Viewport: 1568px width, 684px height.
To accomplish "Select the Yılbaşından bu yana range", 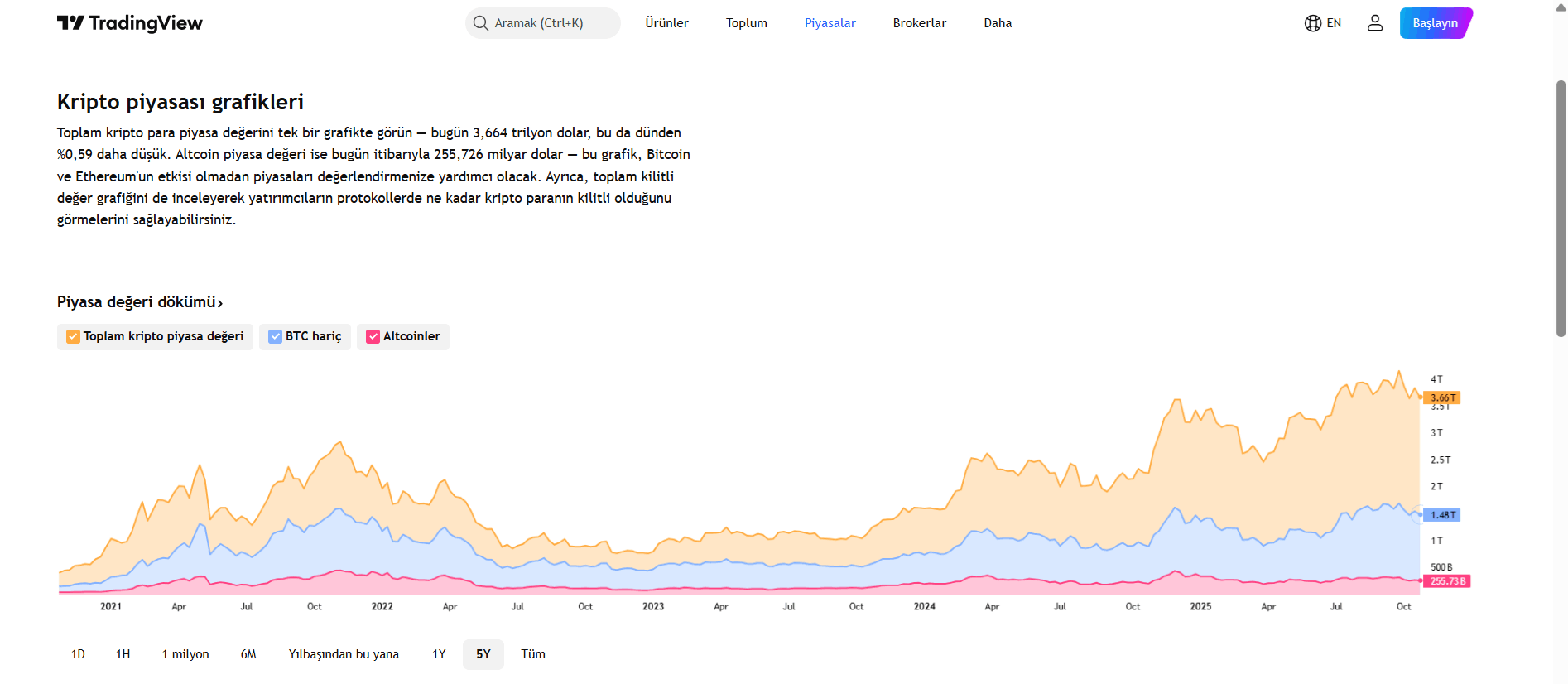I will click(x=344, y=654).
